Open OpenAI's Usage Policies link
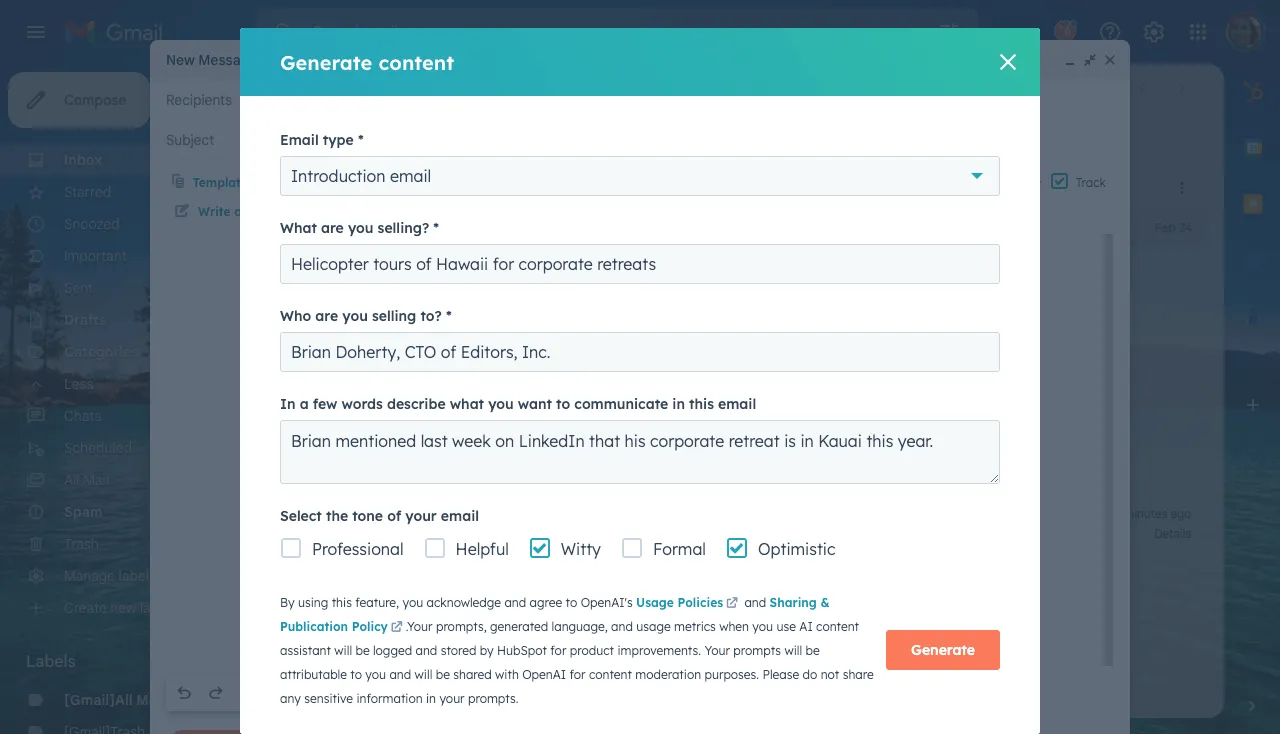 [x=681, y=602]
